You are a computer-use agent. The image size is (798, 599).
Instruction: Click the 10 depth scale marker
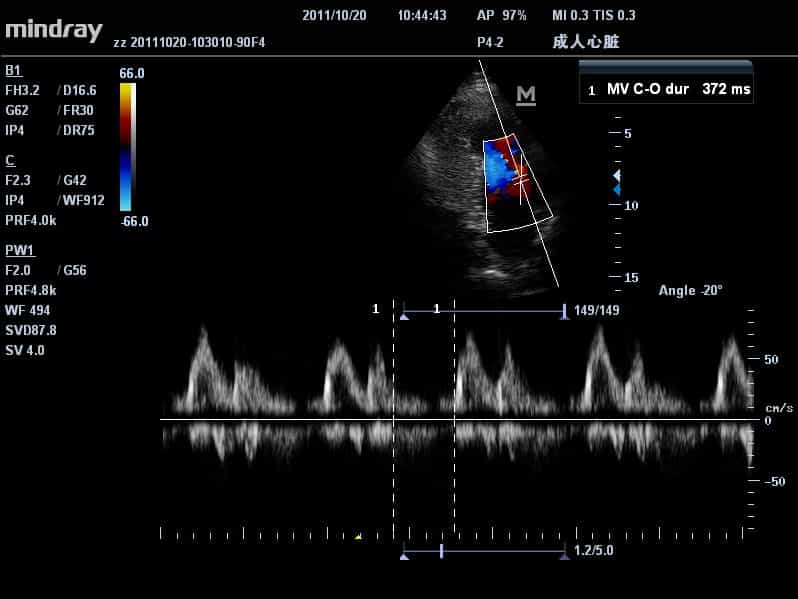click(x=631, y=205)
